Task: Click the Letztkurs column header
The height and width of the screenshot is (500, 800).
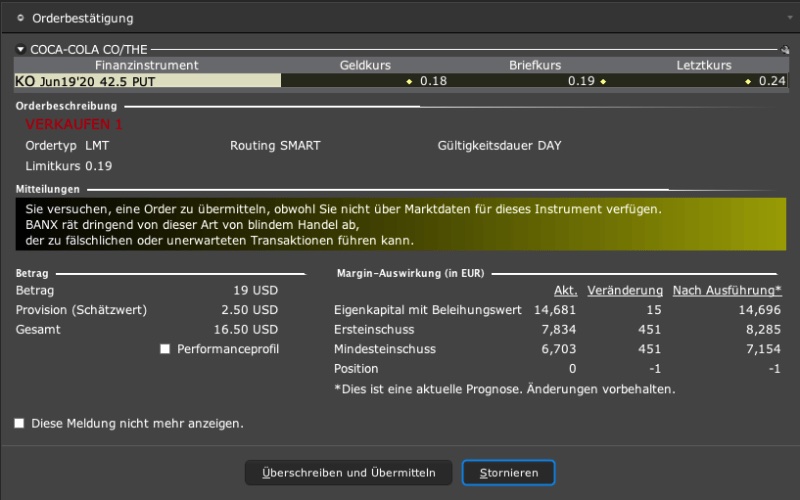Action: coord(704,65)
